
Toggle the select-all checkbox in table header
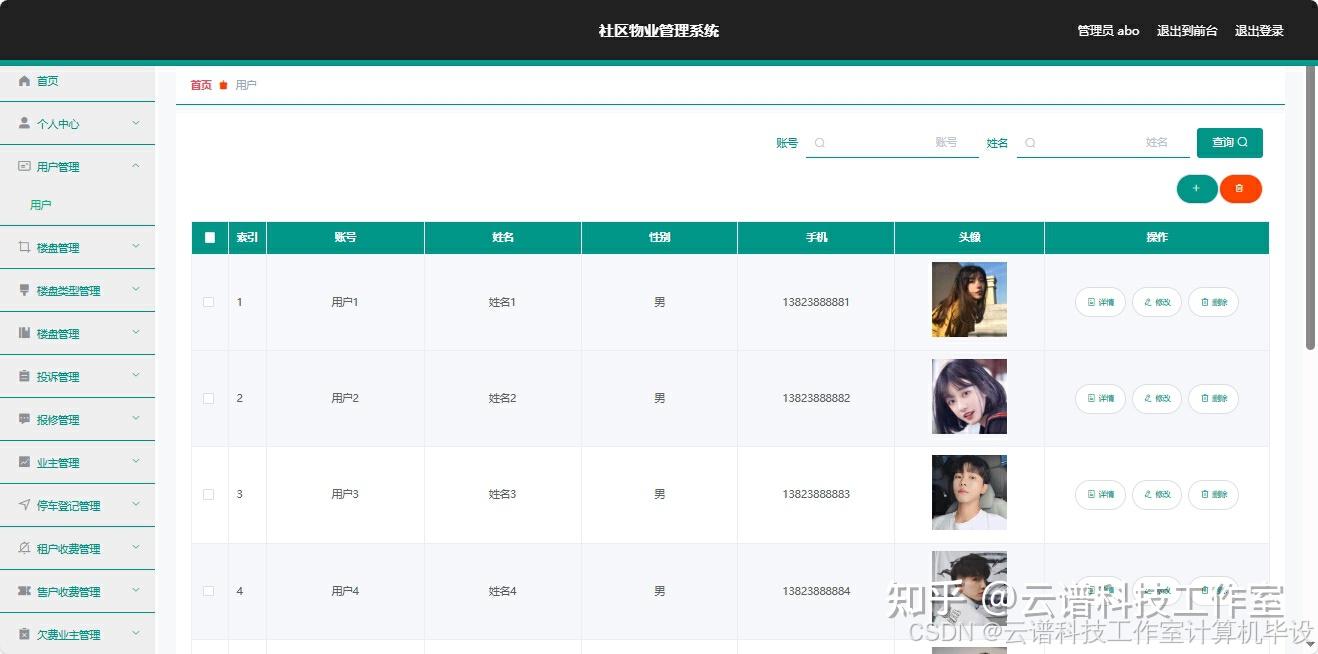(x=208, y=237)
